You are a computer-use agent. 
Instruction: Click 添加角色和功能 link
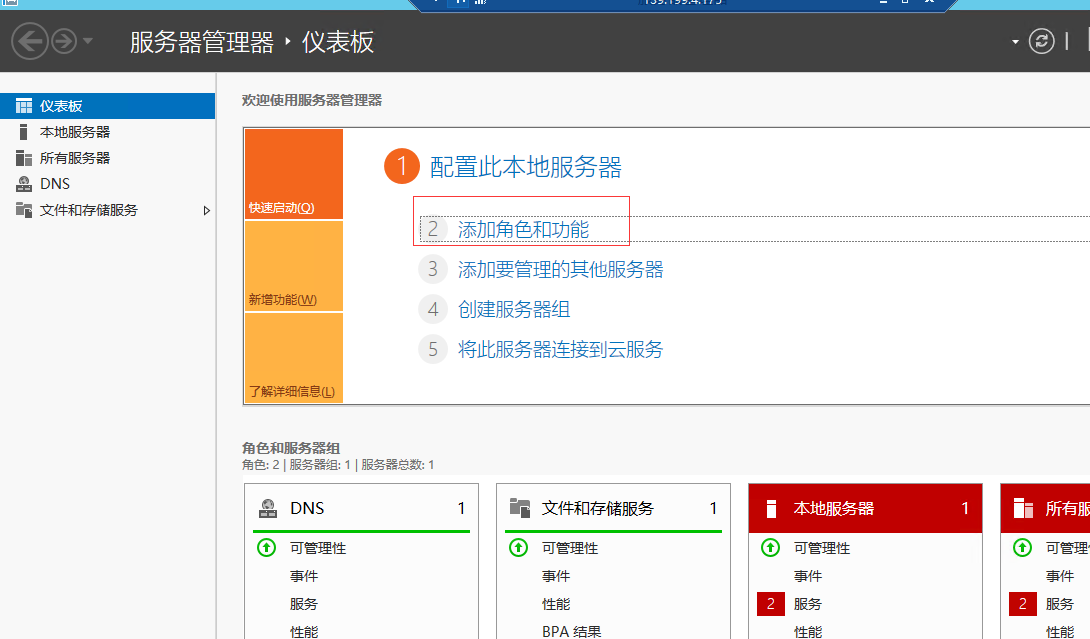click(523, 229)
